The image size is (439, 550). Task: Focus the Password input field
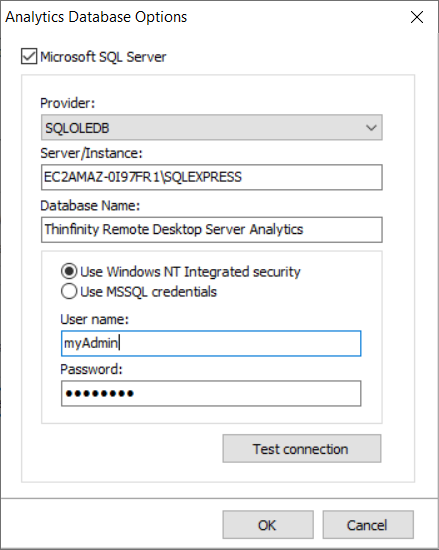(x=211, y=394)
